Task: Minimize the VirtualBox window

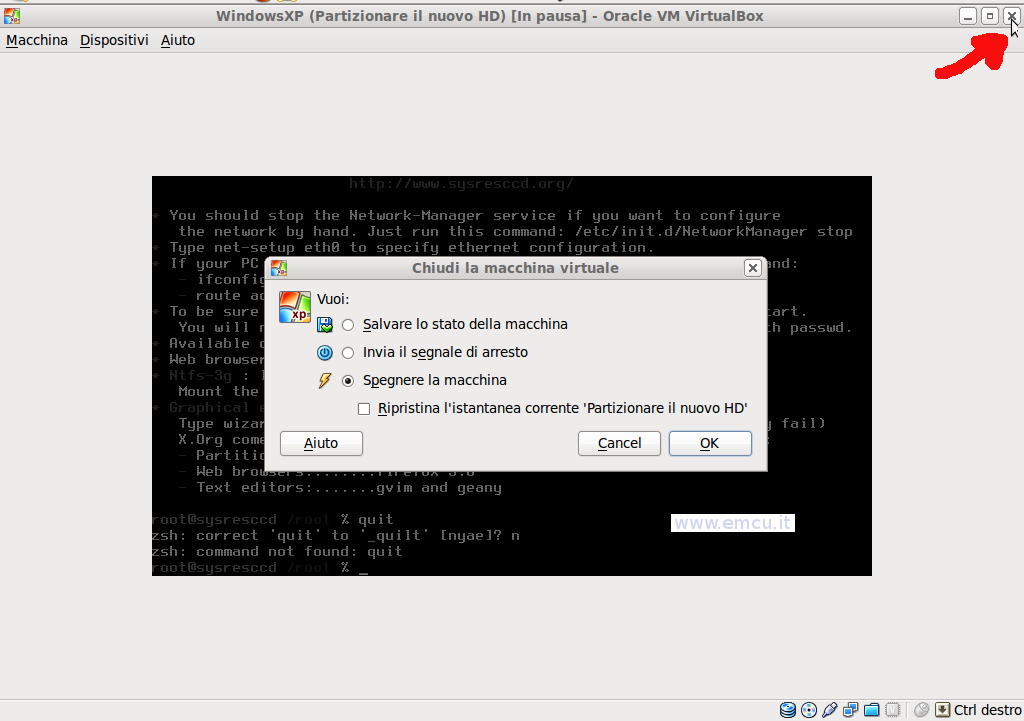Action: click(x=968, y=16)
